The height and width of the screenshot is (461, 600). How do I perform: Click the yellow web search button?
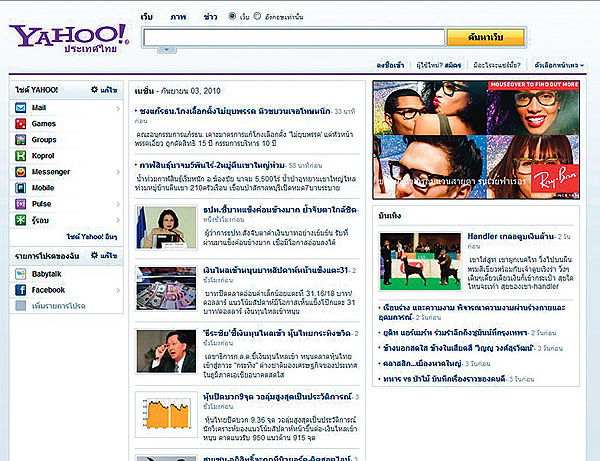coord(486,37)
